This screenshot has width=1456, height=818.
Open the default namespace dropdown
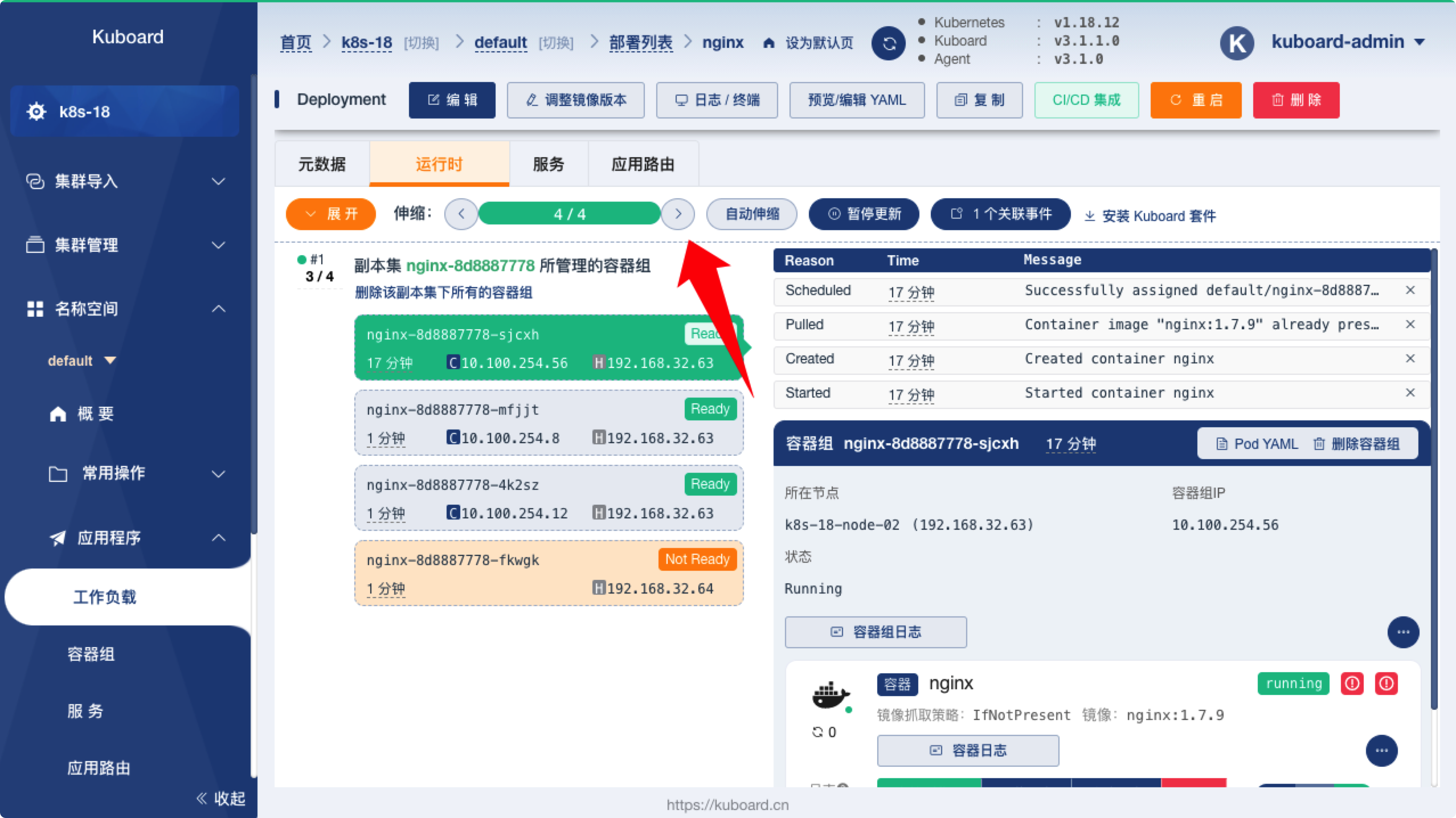82,361
